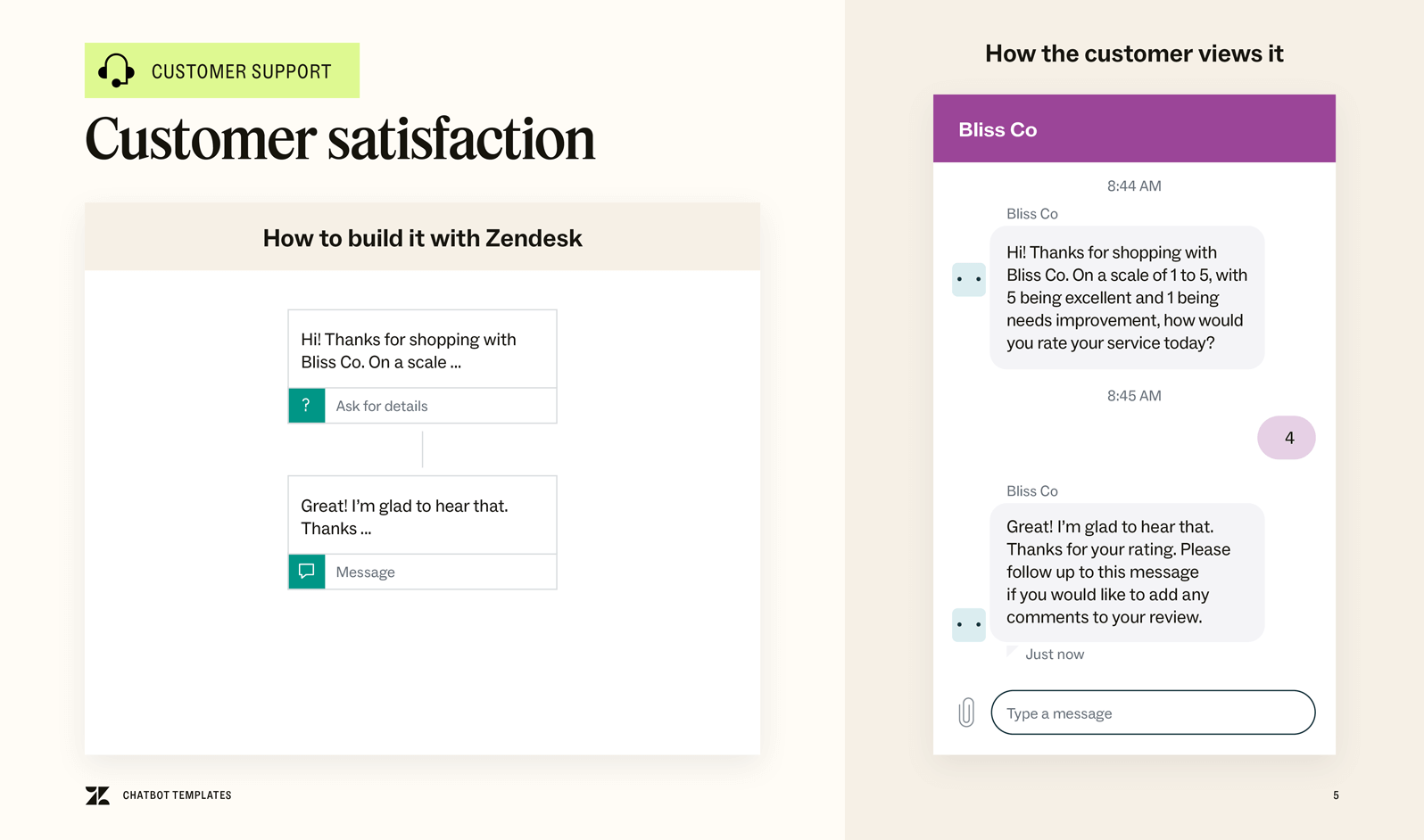Click the Zendesk logo in the footer
Screen dimensions: 1424x840
tap(97, 795)
